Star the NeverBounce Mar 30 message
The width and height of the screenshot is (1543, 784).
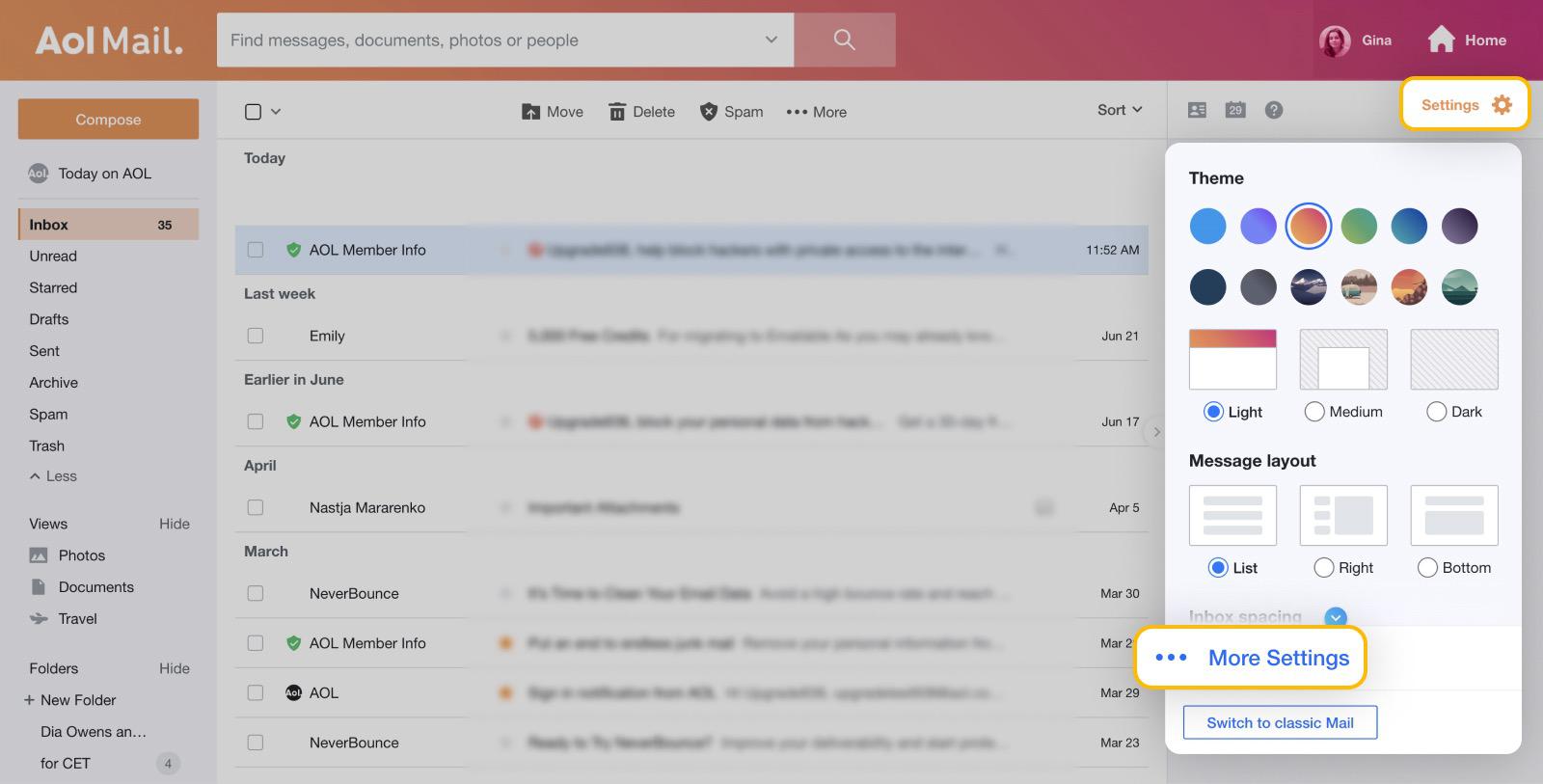pos(504,594)
